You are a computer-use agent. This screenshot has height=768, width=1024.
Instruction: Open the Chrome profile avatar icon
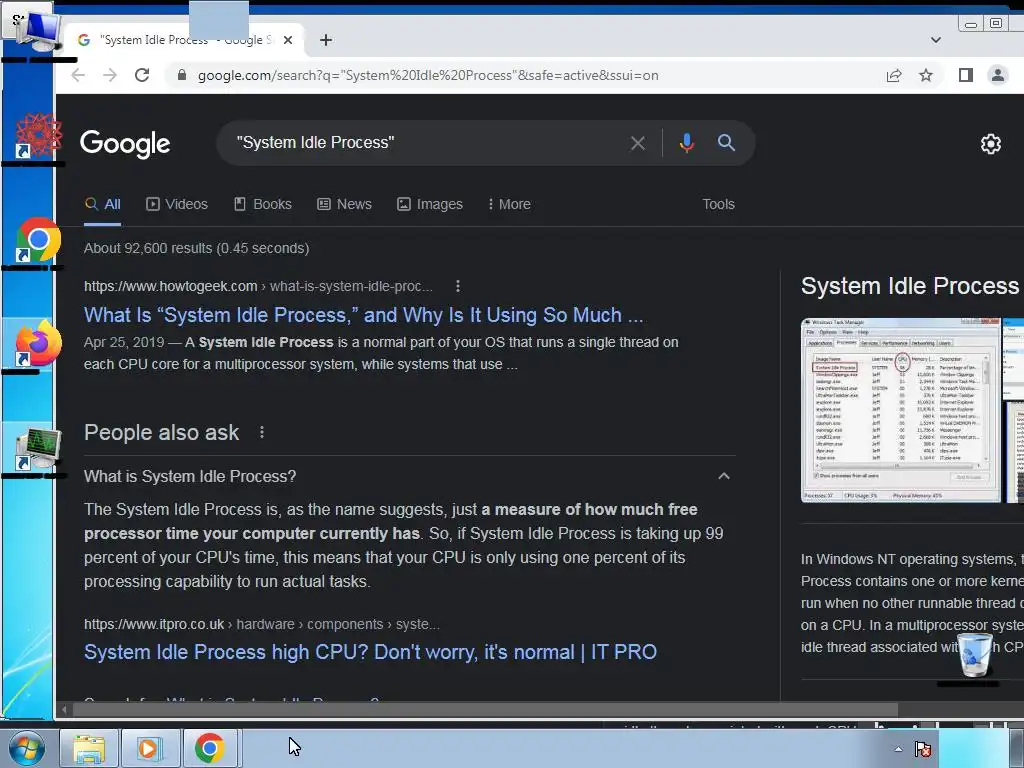[998, 75]
